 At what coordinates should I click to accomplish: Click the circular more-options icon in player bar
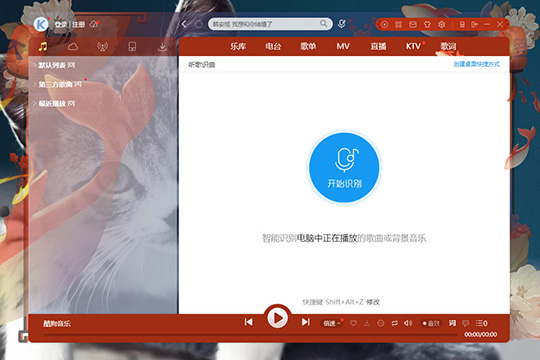(381, 323)
